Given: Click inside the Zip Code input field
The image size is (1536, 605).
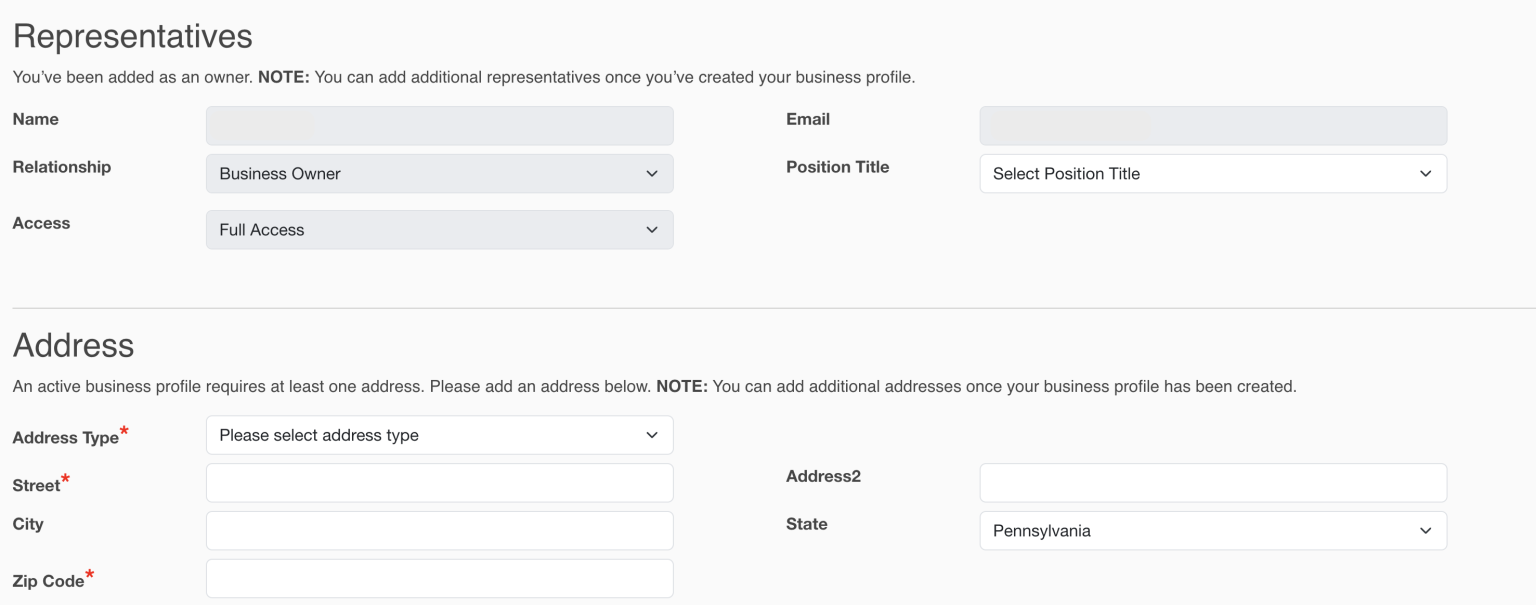Looking at the screenshot, I should (x=439, y=578).
